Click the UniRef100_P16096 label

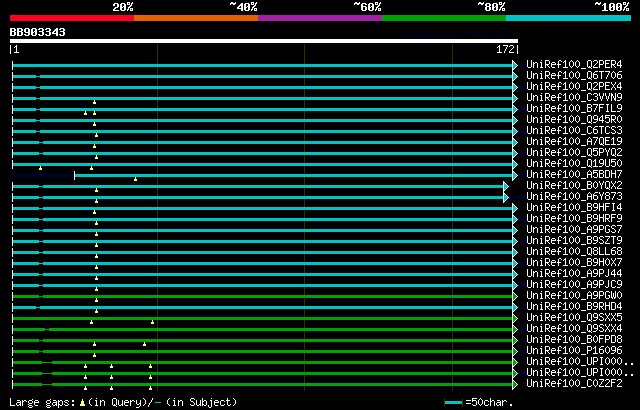pyautogui.click(x=574, y=351)
